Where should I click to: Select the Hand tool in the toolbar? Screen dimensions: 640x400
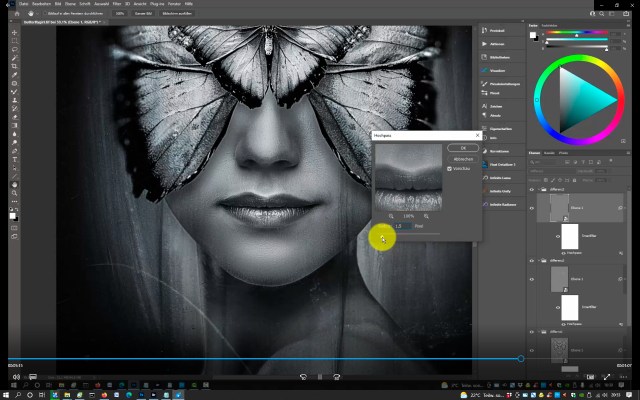[14, 185]
